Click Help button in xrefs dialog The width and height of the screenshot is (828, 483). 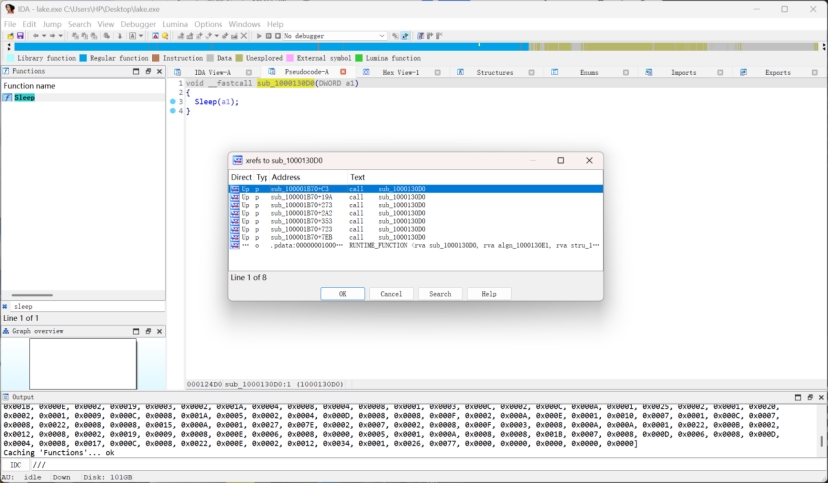(x=488, y=294)
